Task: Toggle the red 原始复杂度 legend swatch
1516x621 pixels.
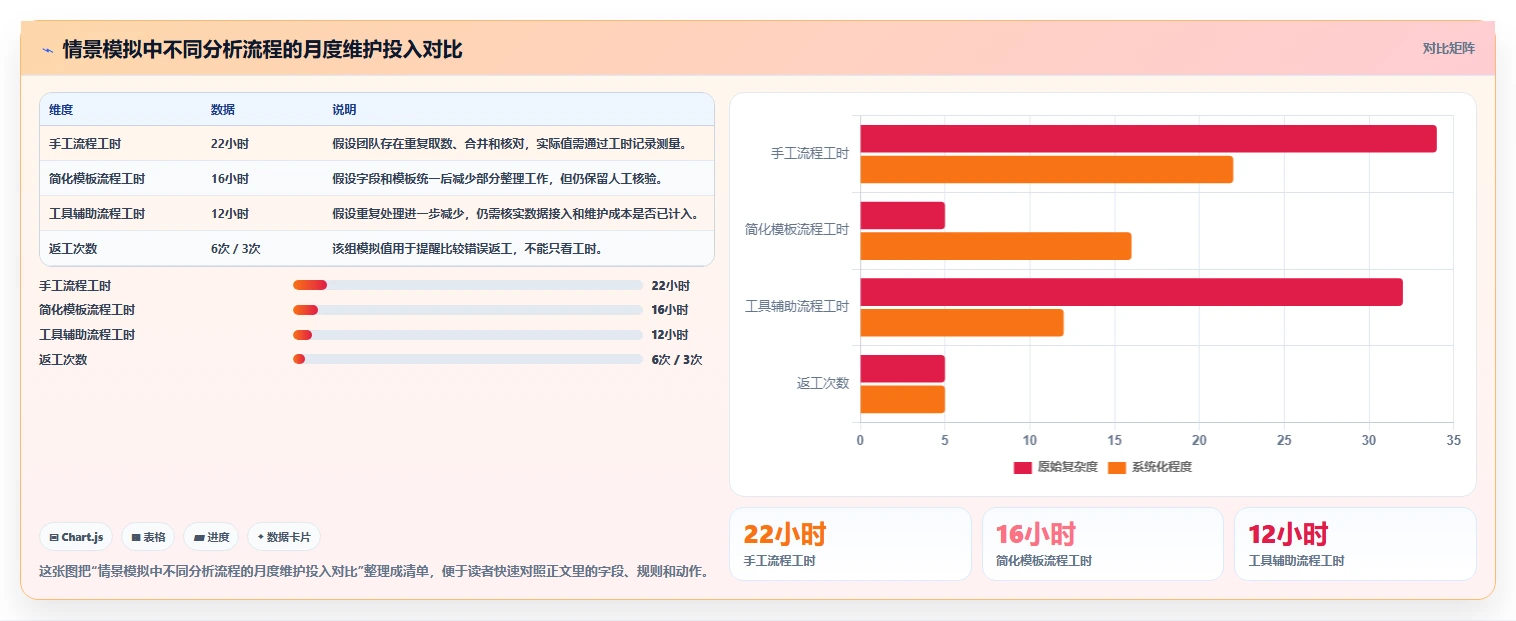Action: (x=1022, y=467)
